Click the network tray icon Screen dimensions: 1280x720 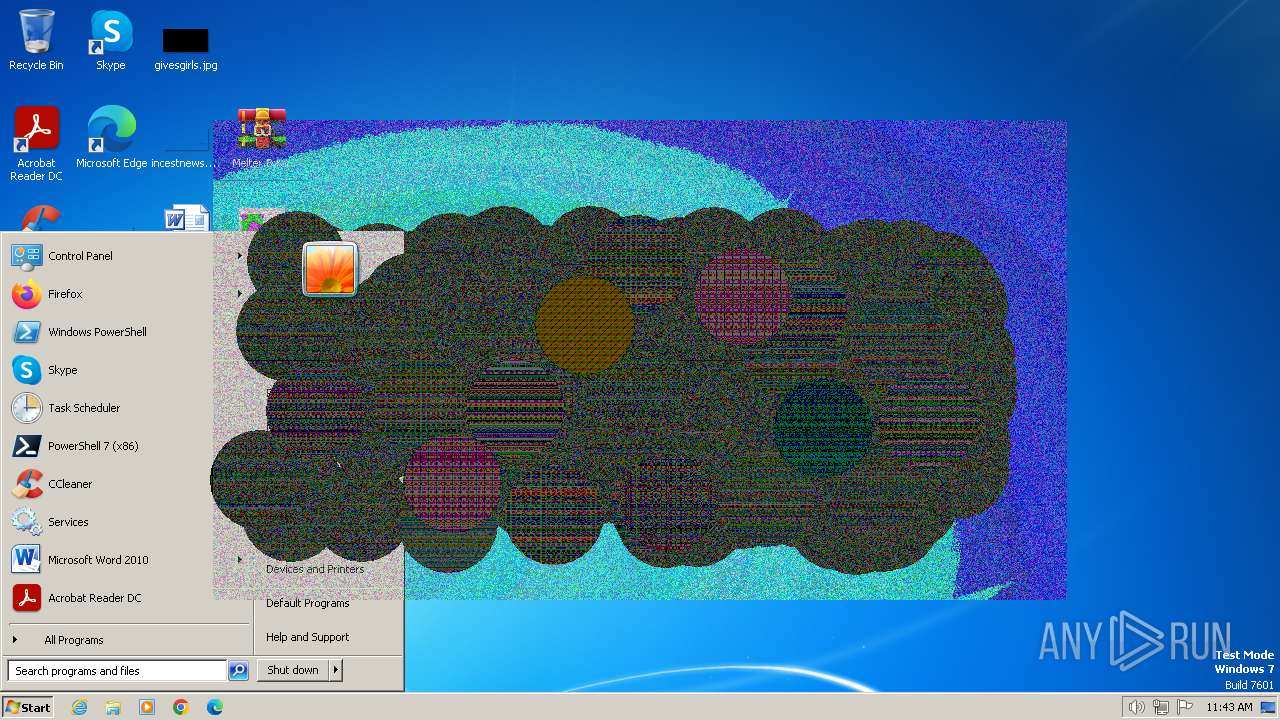pos(1161,707)
